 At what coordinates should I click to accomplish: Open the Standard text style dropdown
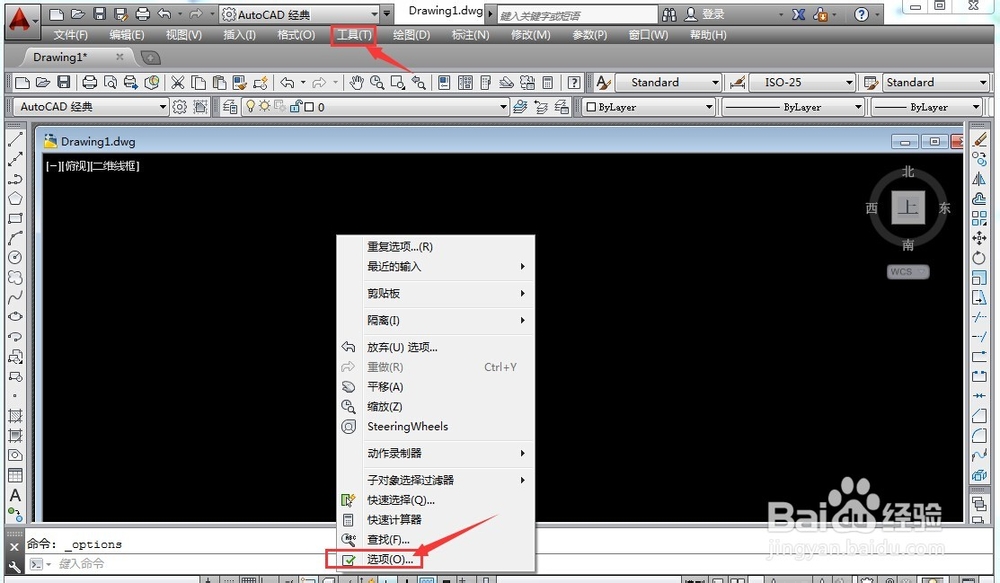click(716, 82)
